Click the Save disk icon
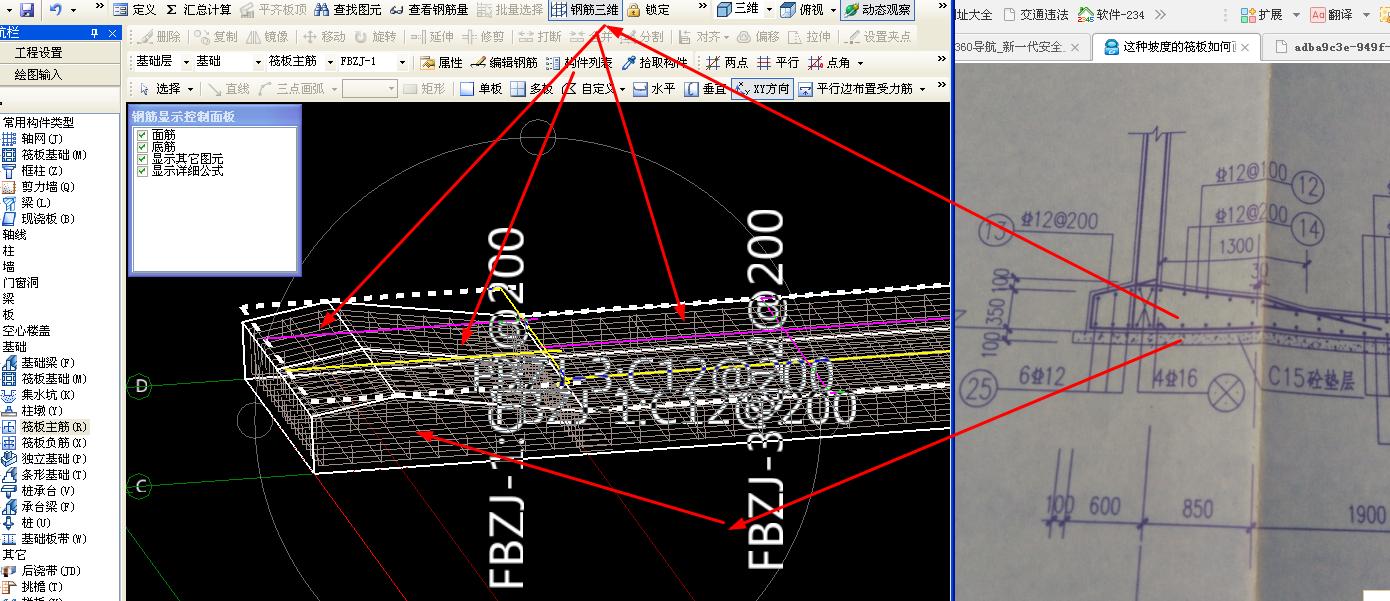1390x601 pixels. click(26, 10)
